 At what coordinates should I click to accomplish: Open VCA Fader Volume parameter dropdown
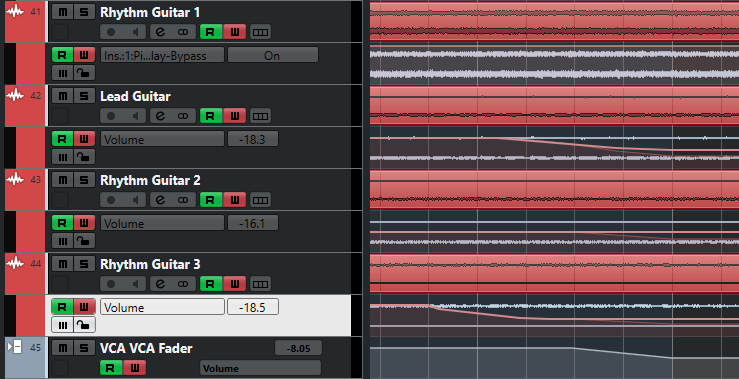point(260,368)
